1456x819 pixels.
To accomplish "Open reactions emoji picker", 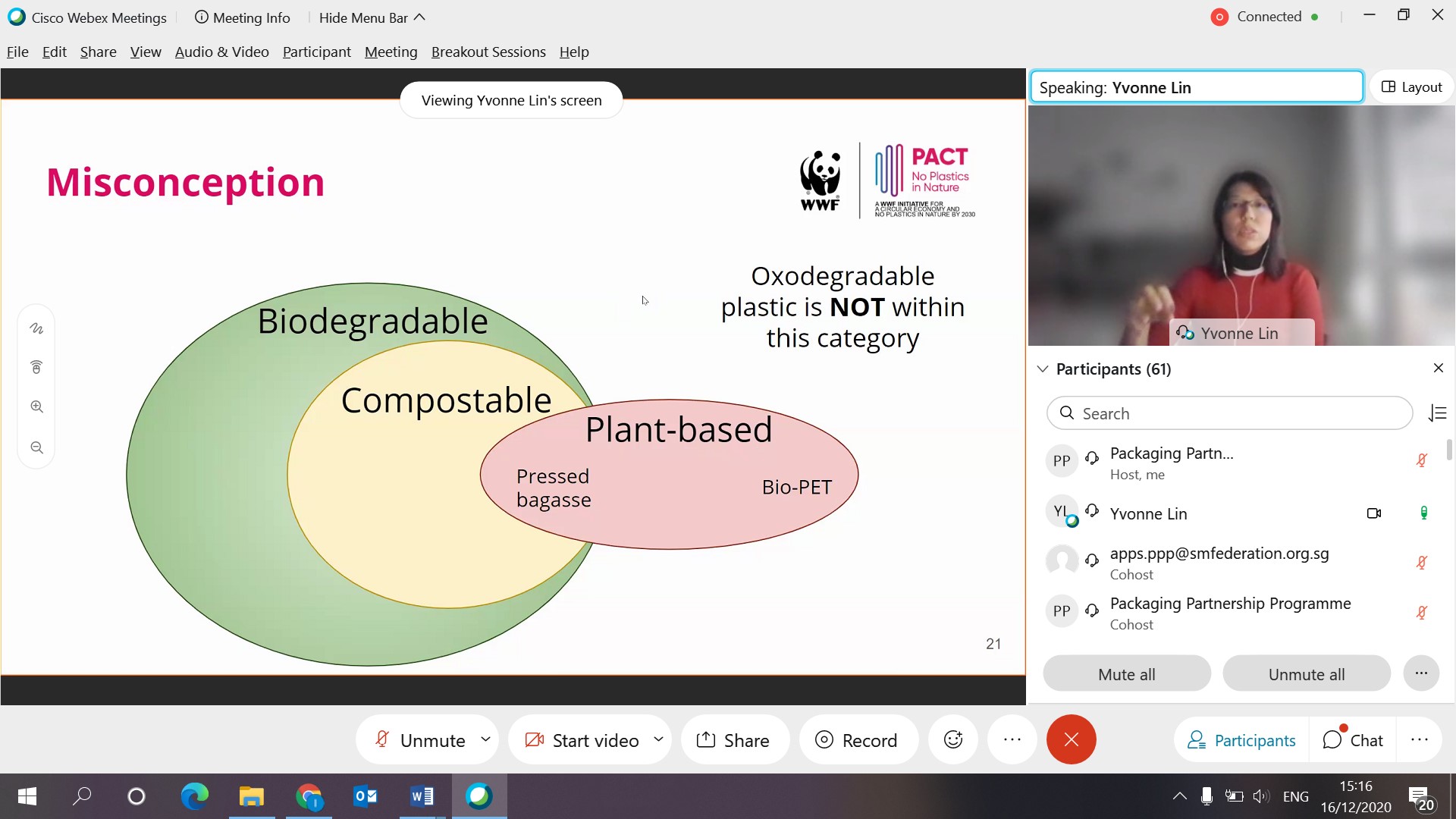I will click(953, 739).
